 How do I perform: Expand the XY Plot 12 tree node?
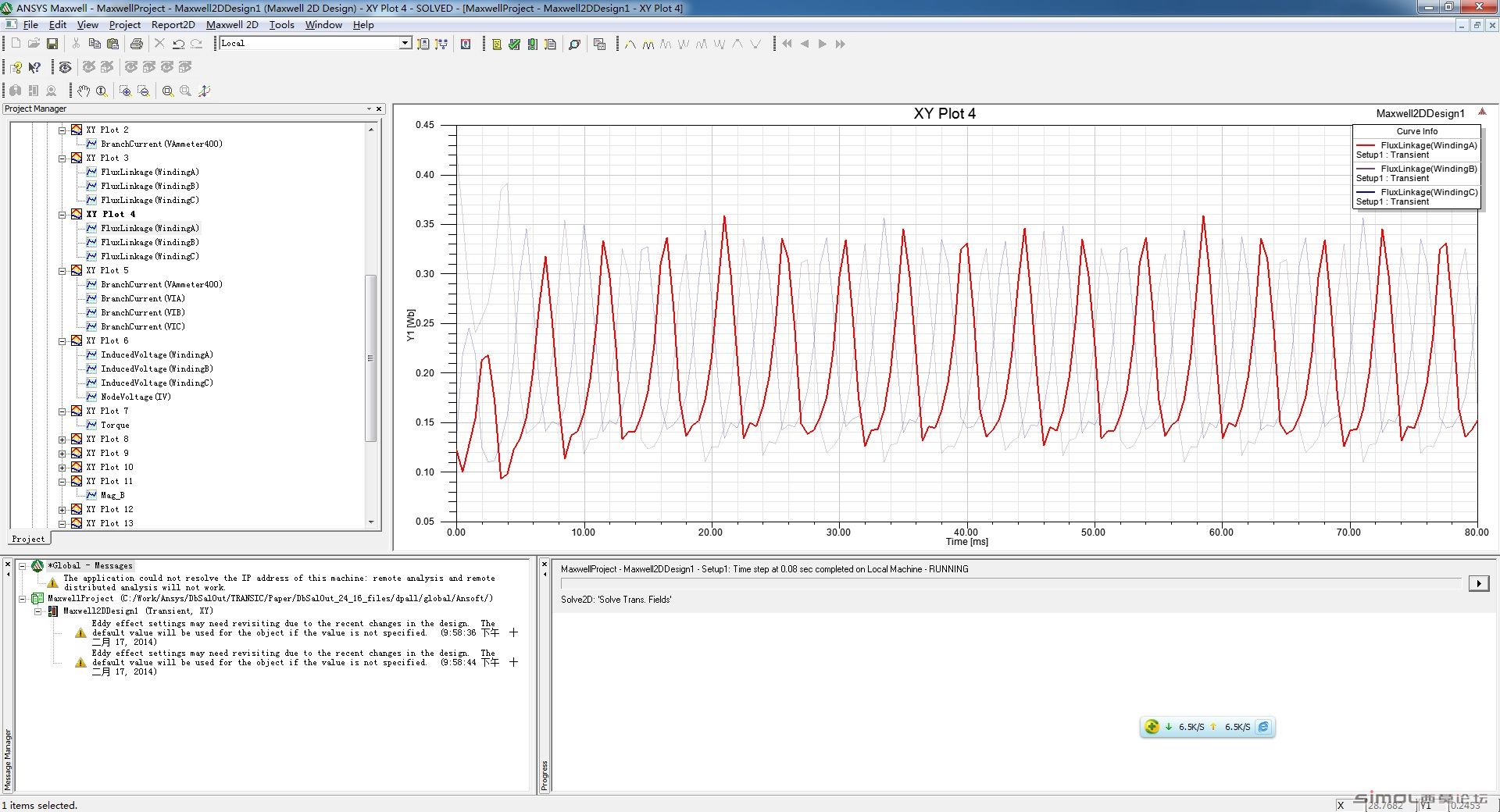click(x=62, y=510)
